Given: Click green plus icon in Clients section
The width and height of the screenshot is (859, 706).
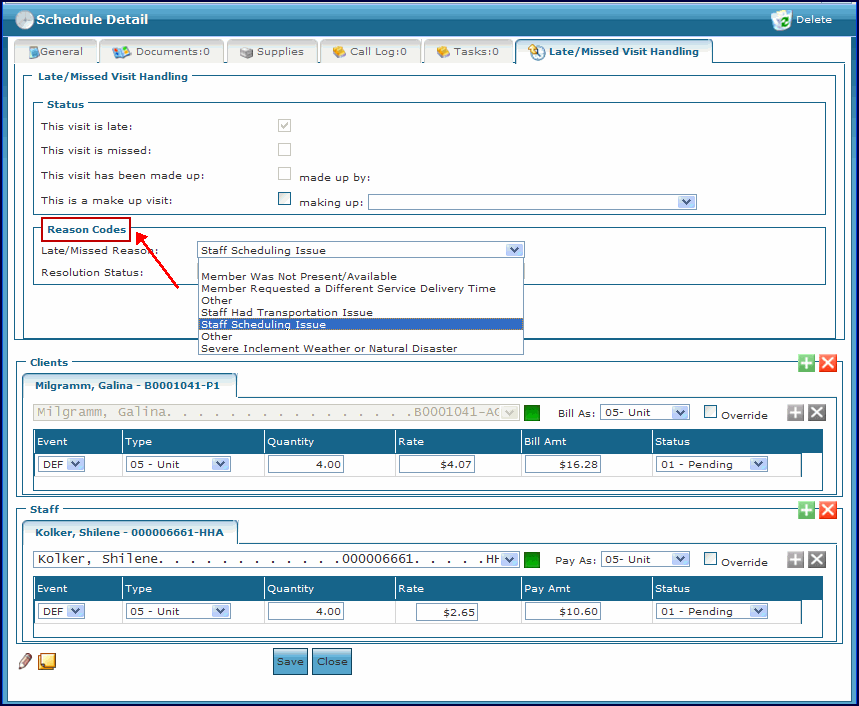Looking at the screenshot, I should tap(806, 364).
